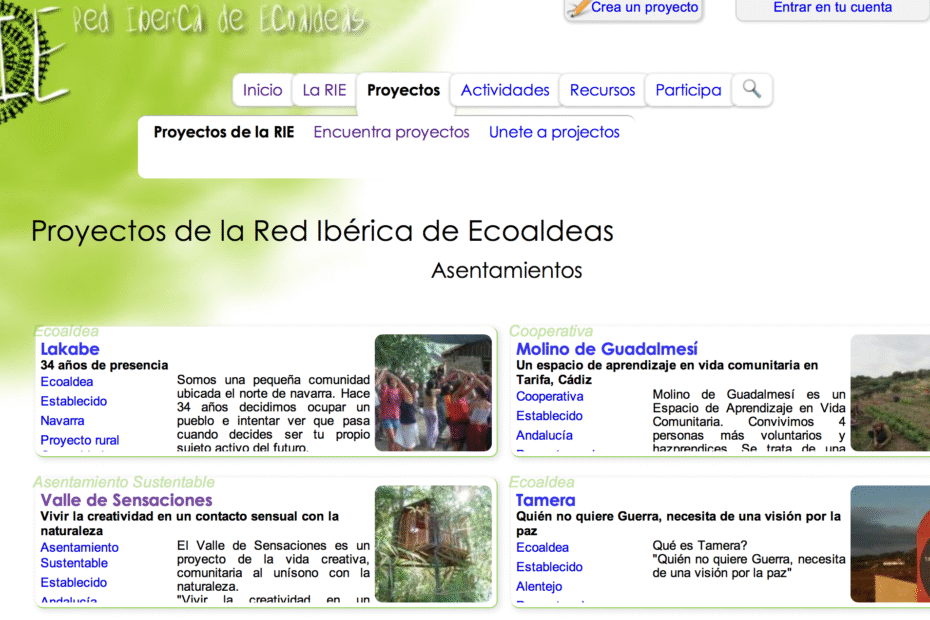Click the Lakabe description paragraph
Viewport: 930px width, 620px height.
(273, 413)
